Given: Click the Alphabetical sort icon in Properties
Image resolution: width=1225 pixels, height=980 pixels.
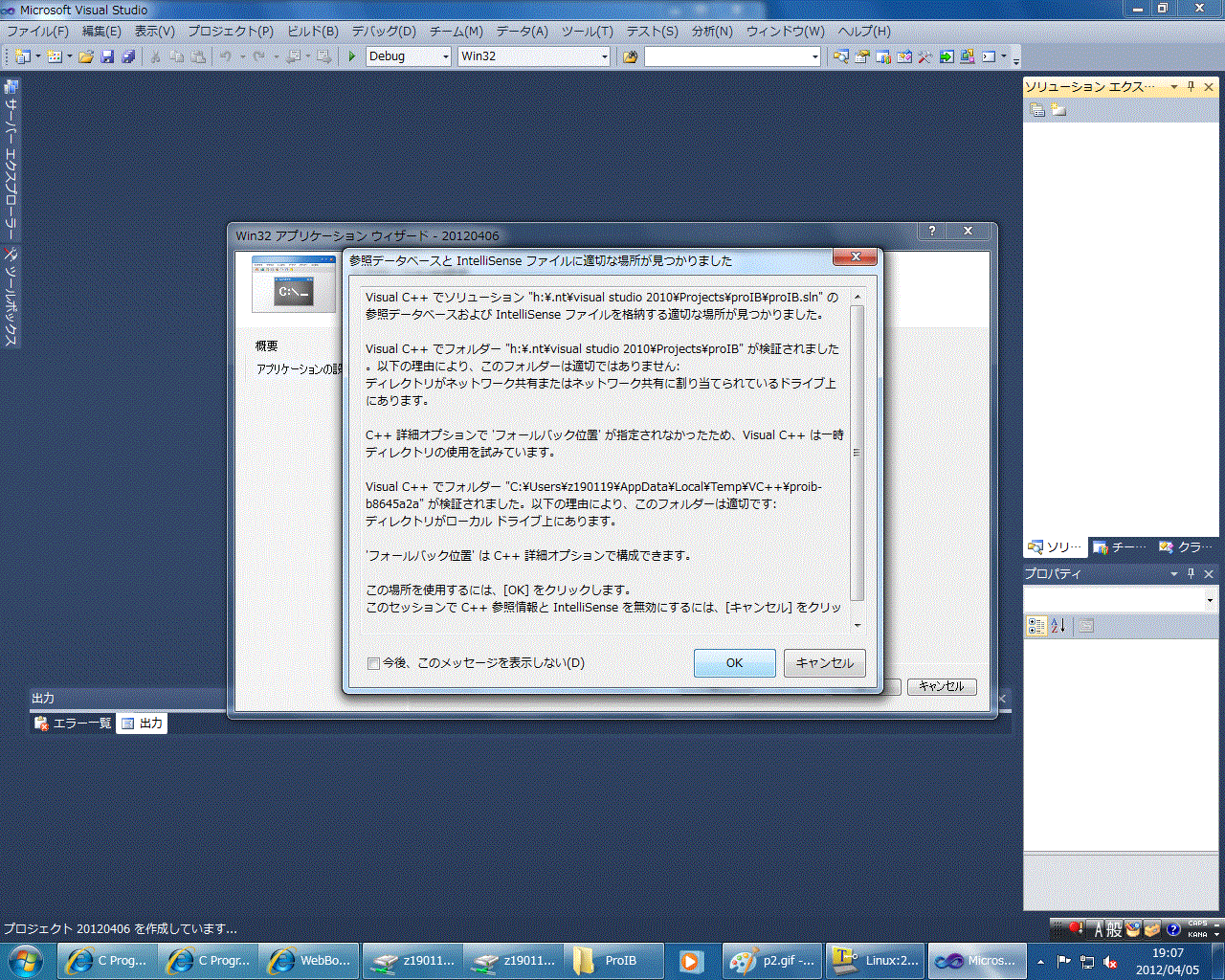Looking at the screenshot, I should [x=1058, y=626].
